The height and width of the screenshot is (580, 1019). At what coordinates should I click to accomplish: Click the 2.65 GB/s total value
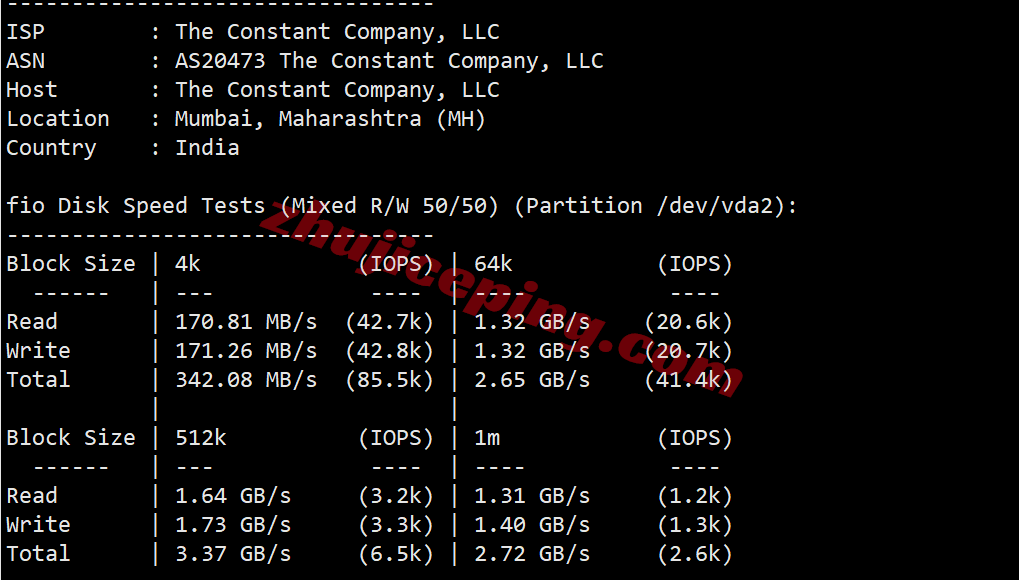pyautogui.click(x=532, y=380)
